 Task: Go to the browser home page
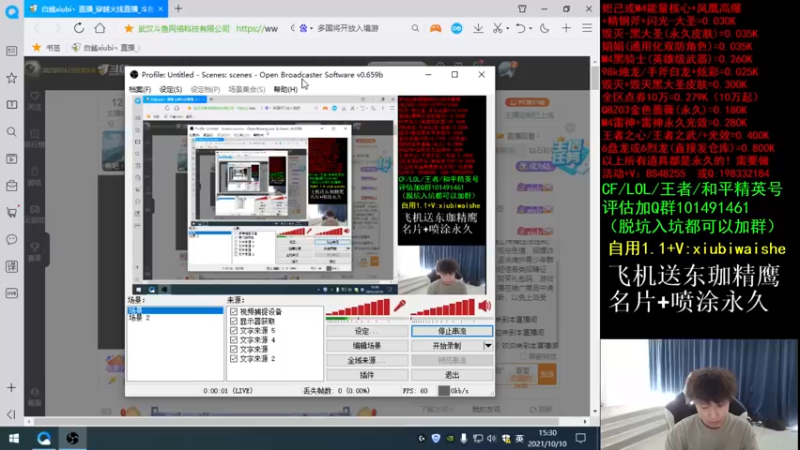tap(100, 28)
